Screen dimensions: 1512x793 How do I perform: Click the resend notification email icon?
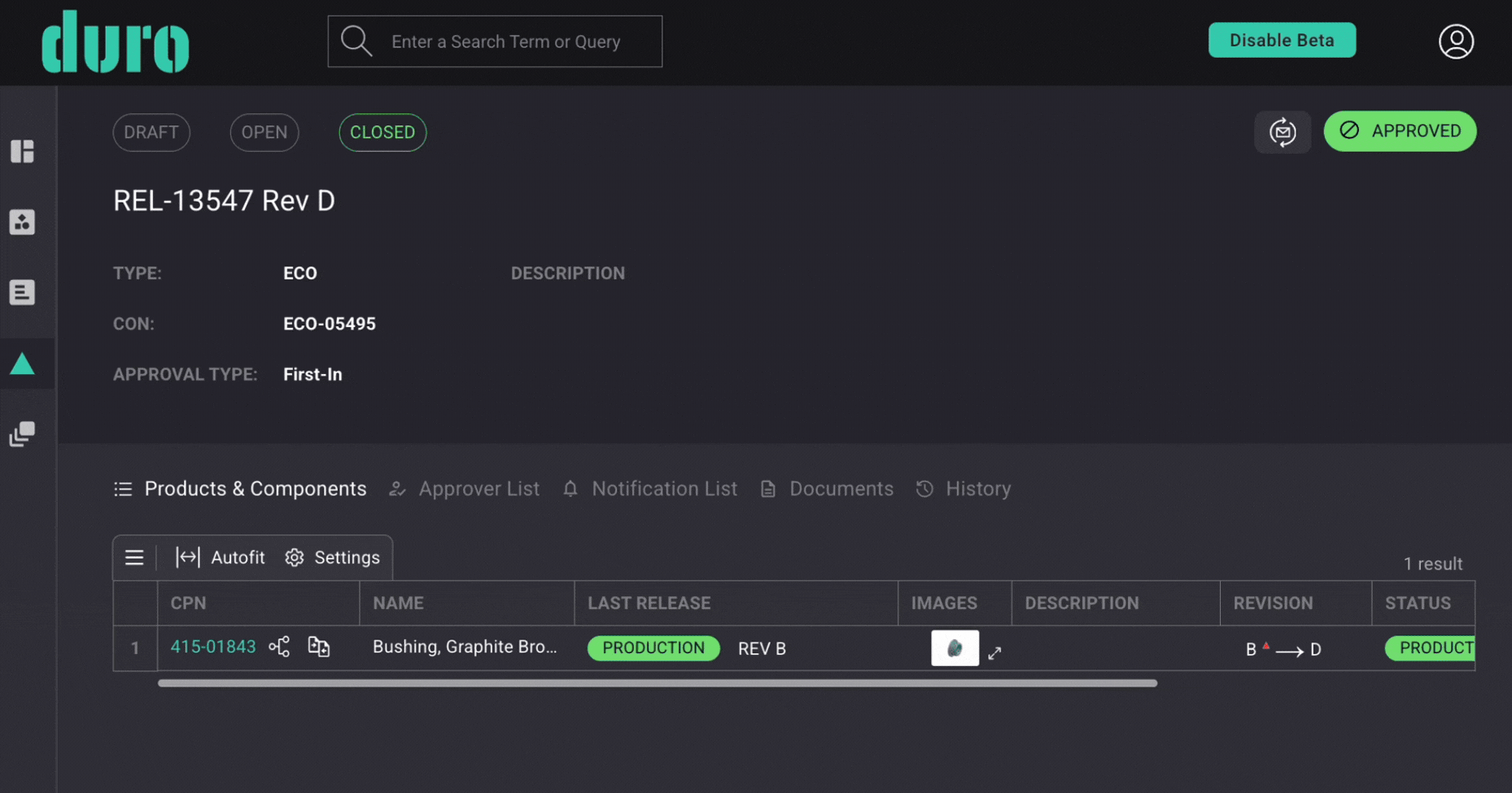click(x=1282, y=132)
